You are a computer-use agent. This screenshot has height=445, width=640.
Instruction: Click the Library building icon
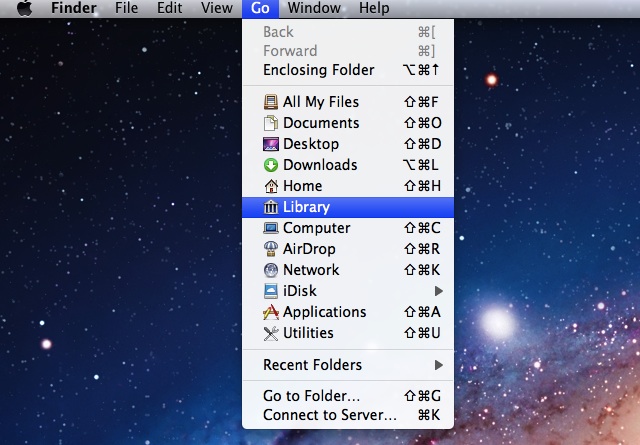click(x=271, y=207)
